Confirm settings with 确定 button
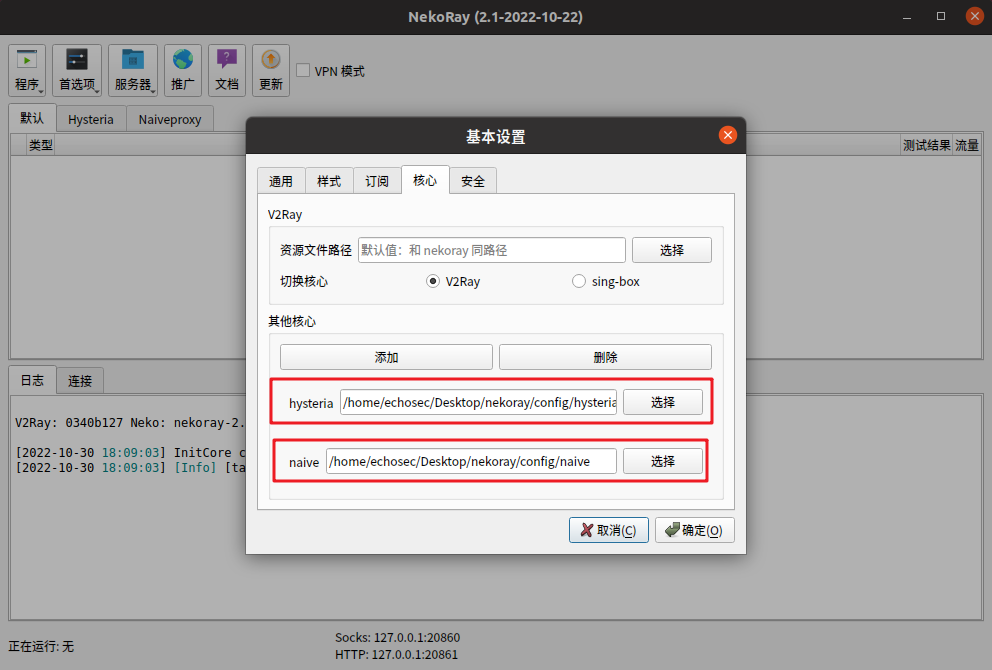Screen dimensions: 992x670 point(694,529)
